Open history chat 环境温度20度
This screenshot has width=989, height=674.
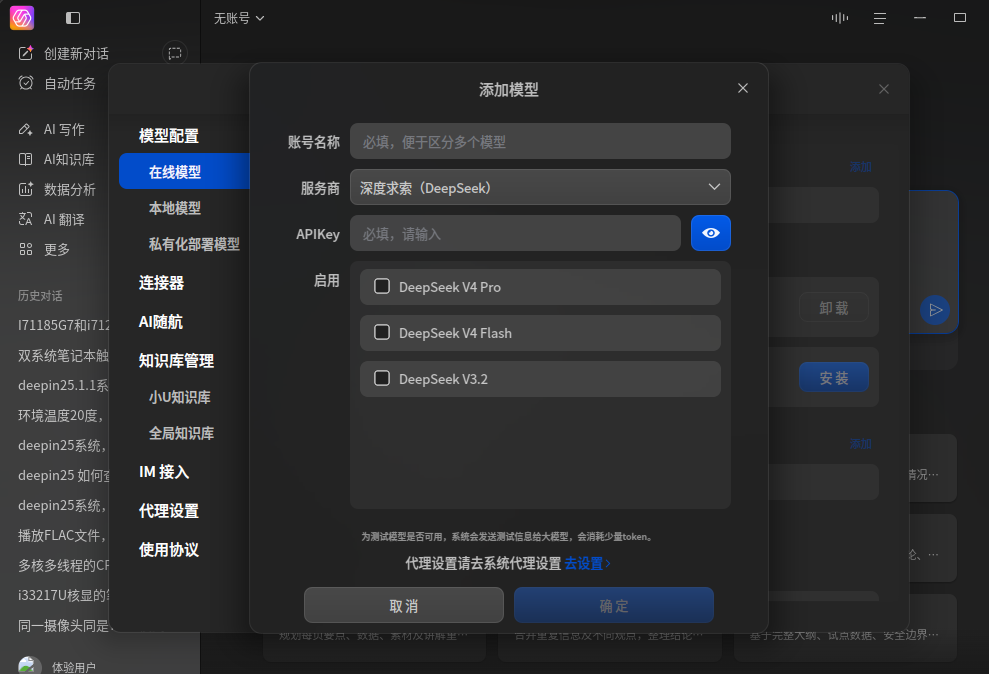click(x=61, y=415)
